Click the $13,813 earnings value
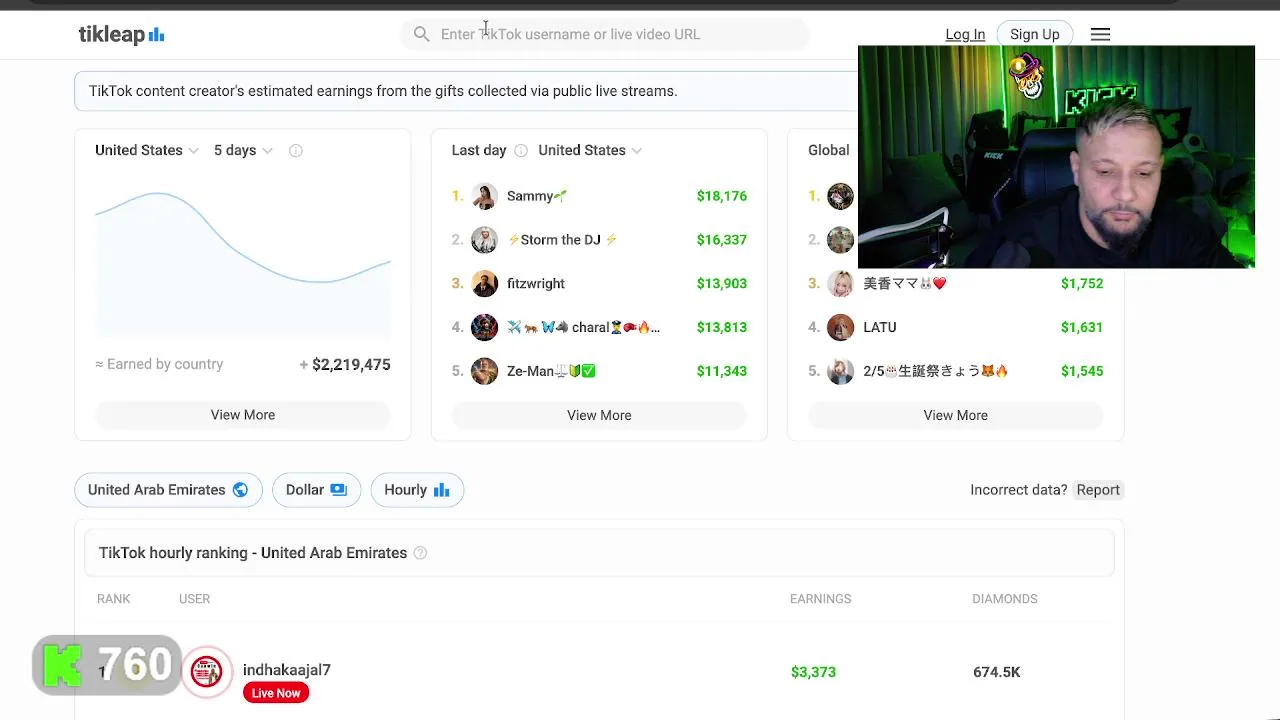 tap(722, 327)
